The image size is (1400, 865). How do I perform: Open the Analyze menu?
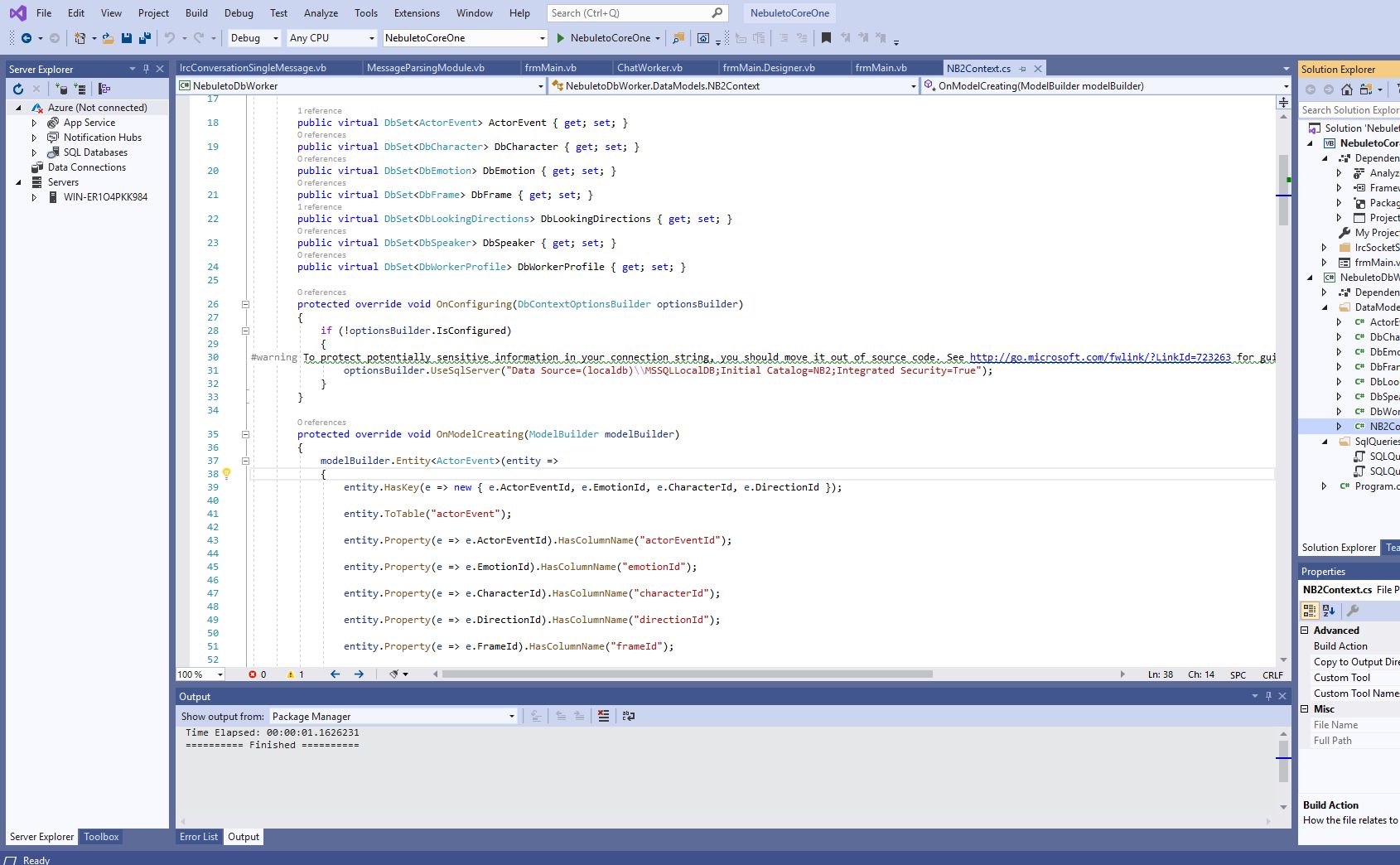321,12
